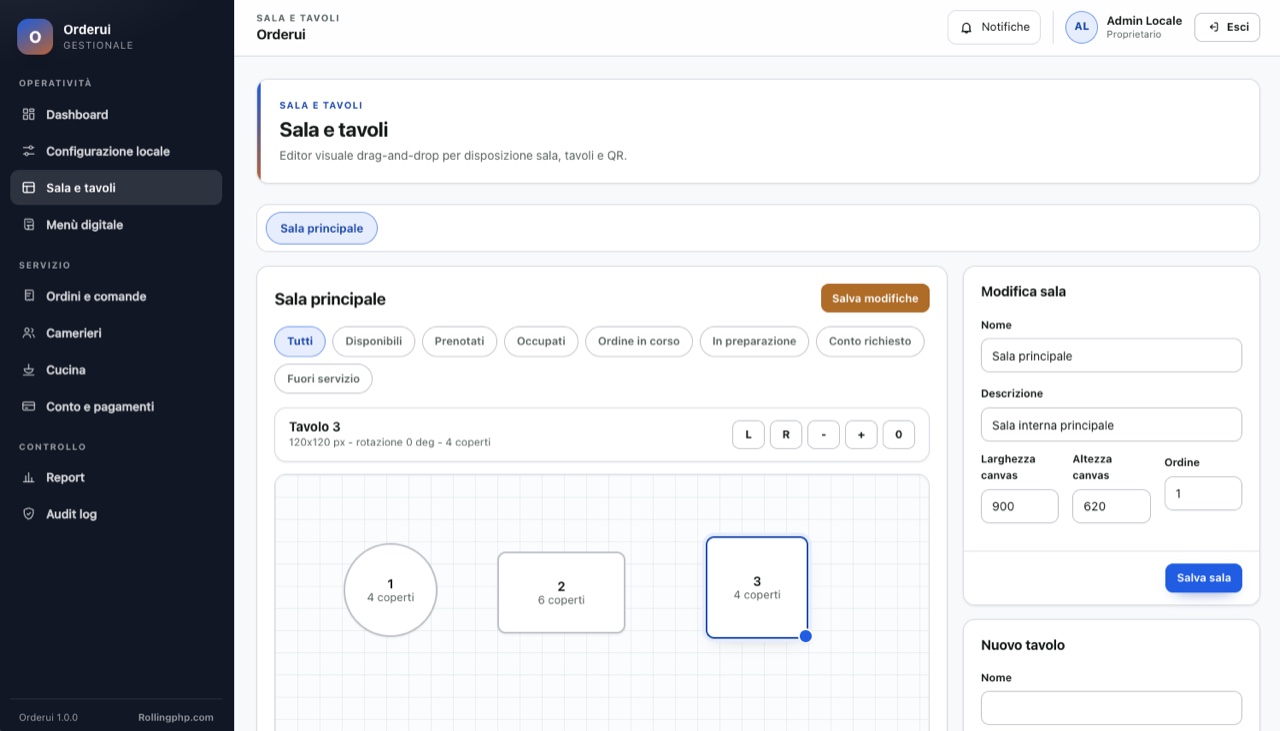Show only Disponibili tables

click(x=374, y=341)
